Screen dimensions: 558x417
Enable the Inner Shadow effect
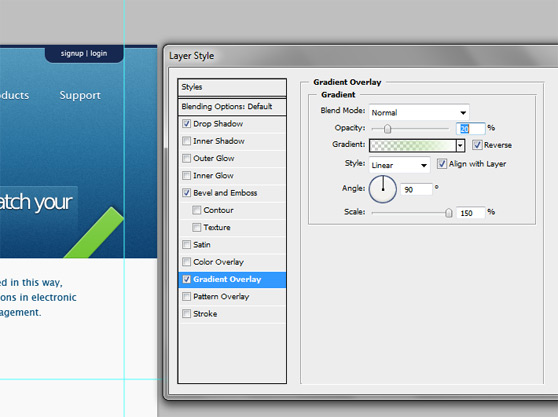pos(186,141)
